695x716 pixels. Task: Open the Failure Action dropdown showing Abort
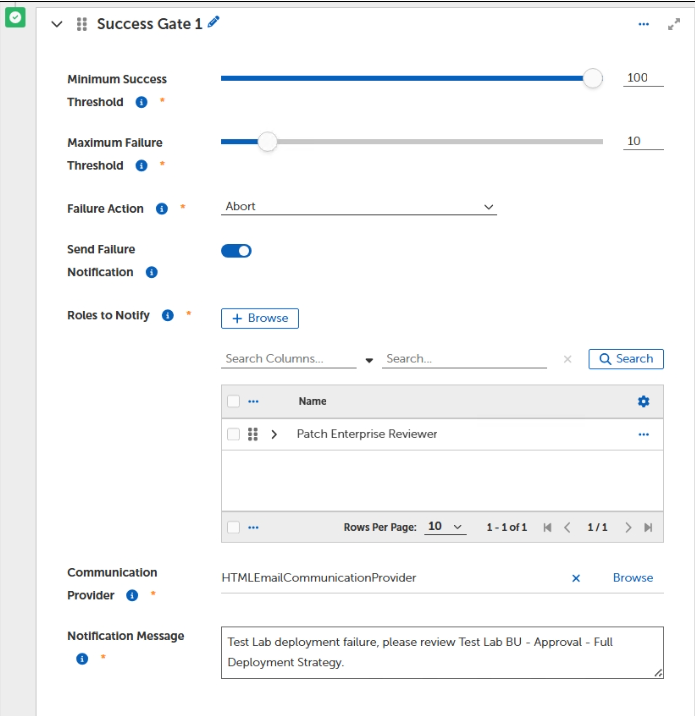(x=358, y=207)
